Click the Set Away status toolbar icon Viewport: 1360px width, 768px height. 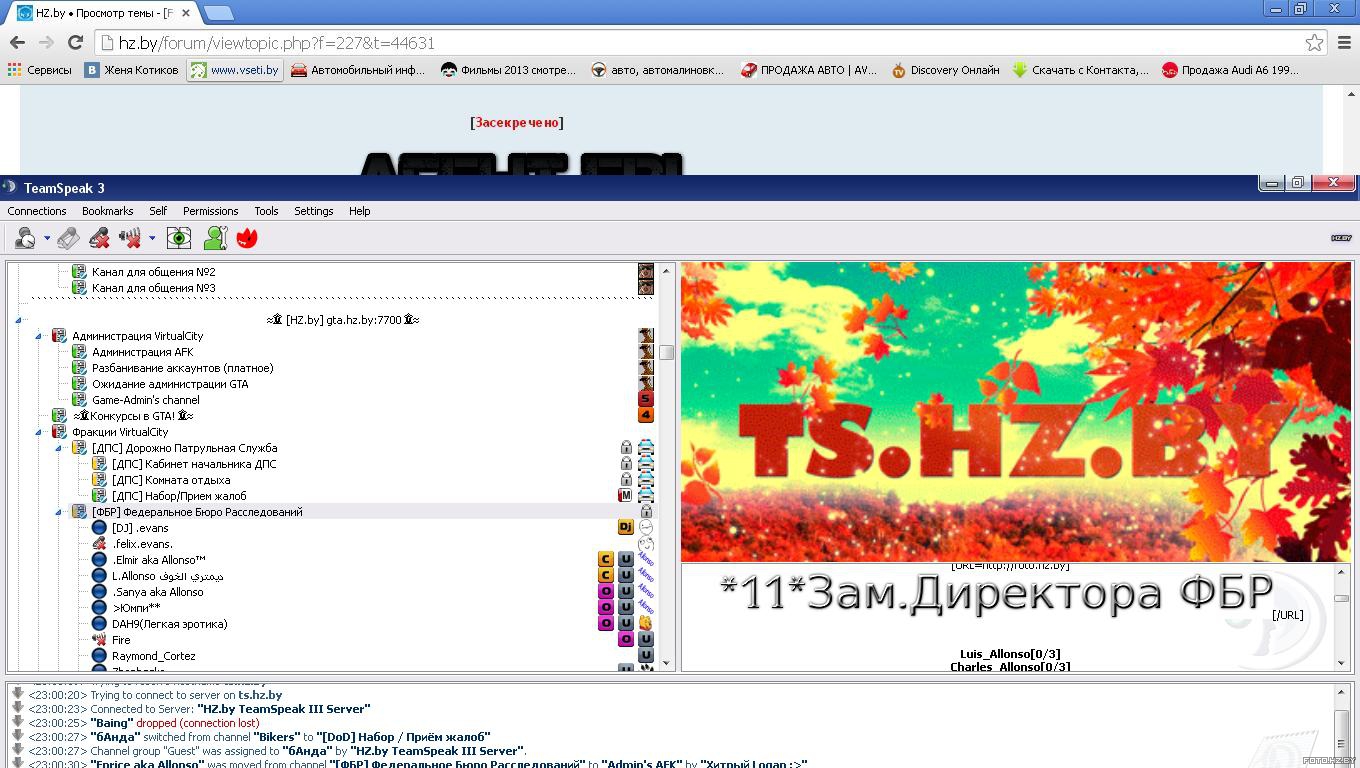coord(25,238)
